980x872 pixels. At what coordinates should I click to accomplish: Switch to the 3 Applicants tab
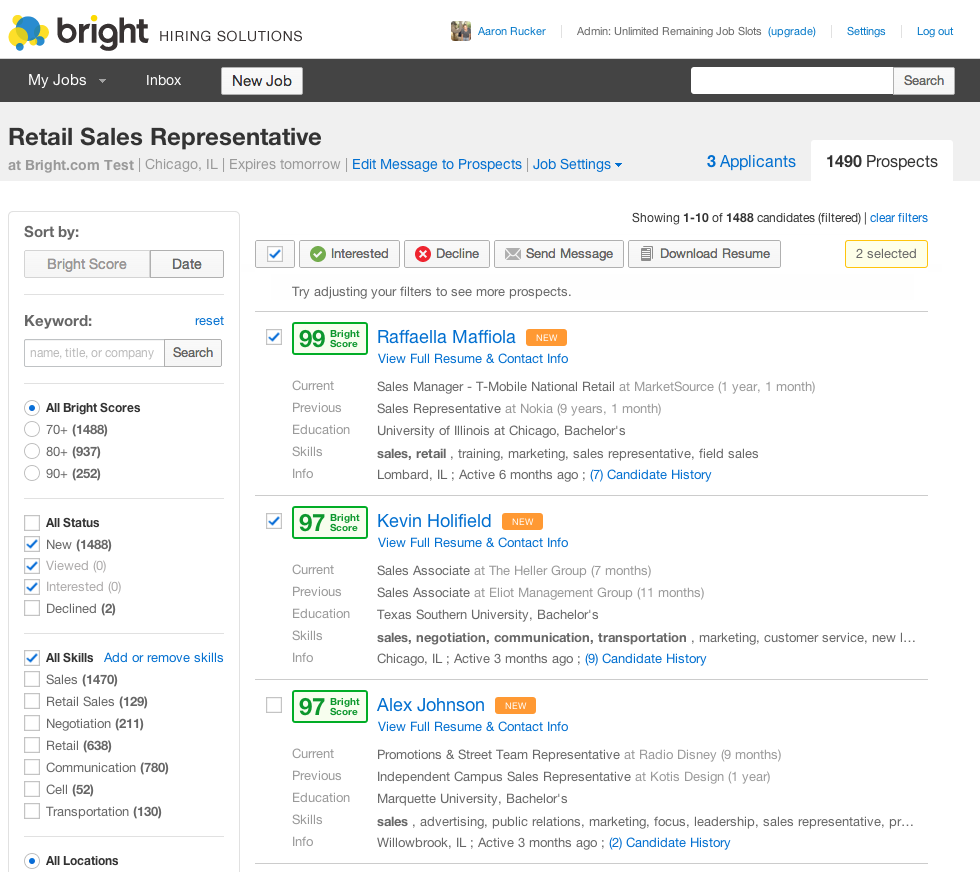pos(751,161)
